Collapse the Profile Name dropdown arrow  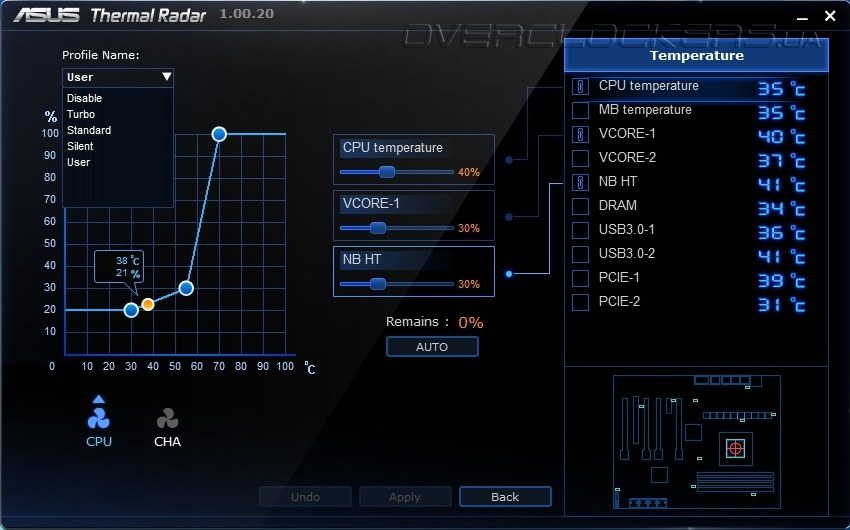[166, 76]
